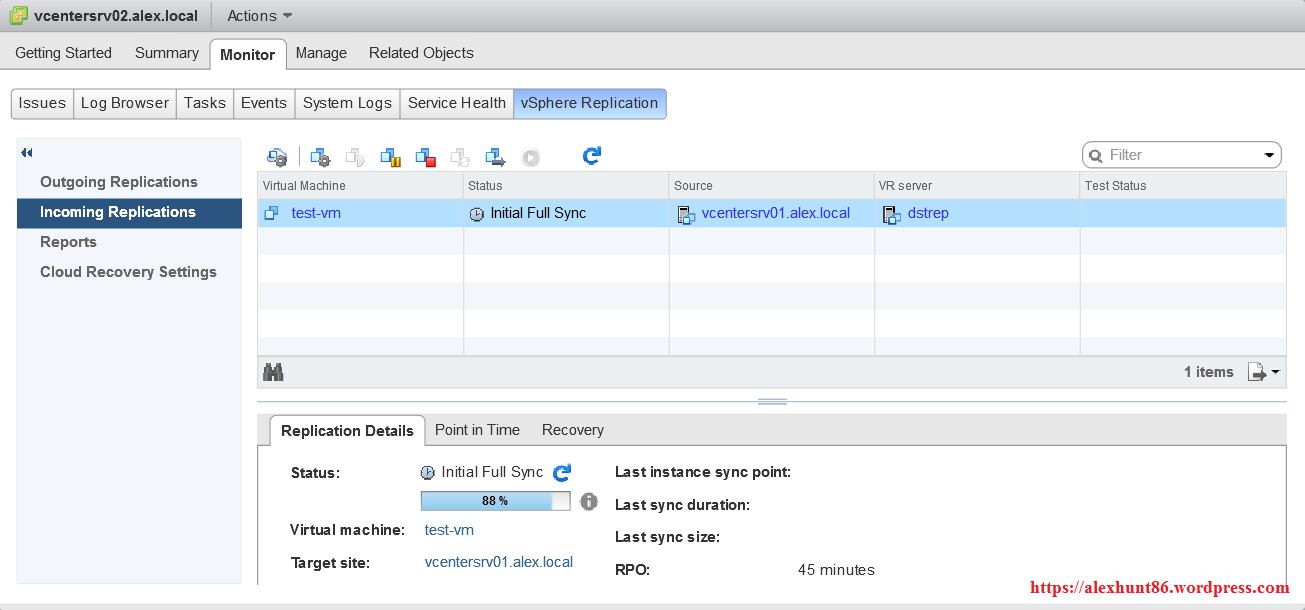Click the info icon beside progress bar

pos(589,501)
